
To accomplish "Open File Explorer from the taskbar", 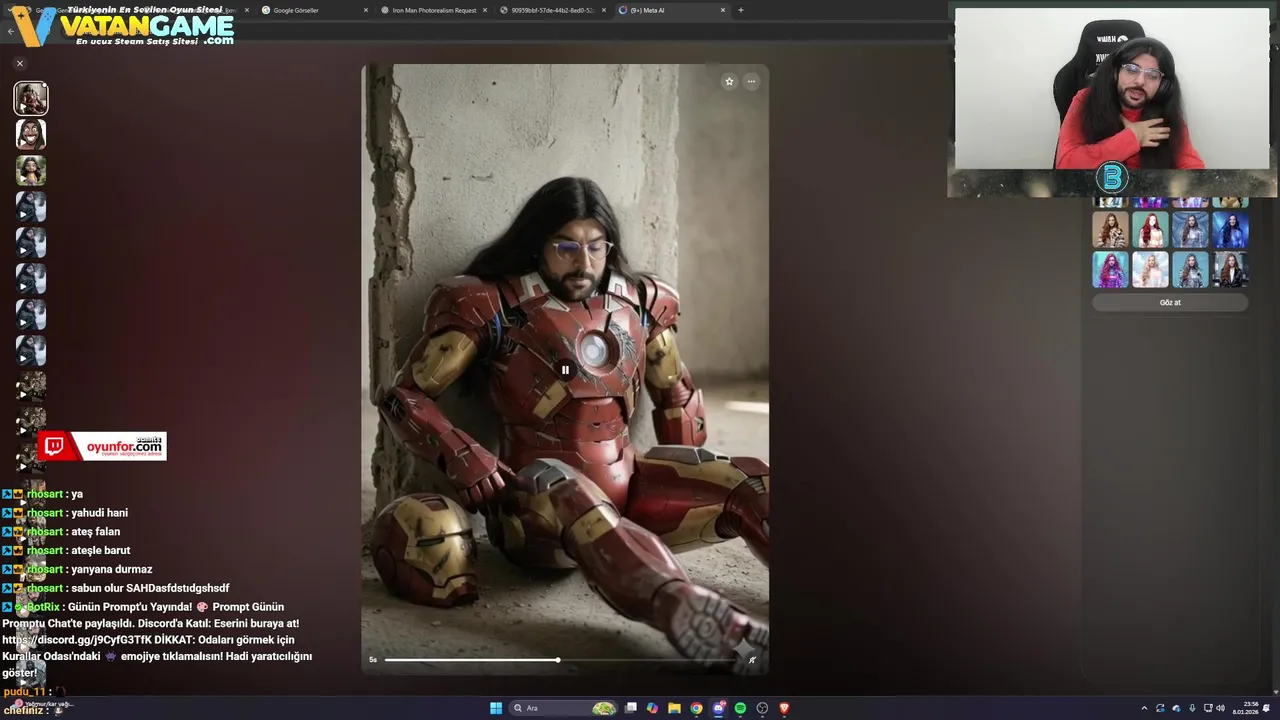I will click(675, 708).
